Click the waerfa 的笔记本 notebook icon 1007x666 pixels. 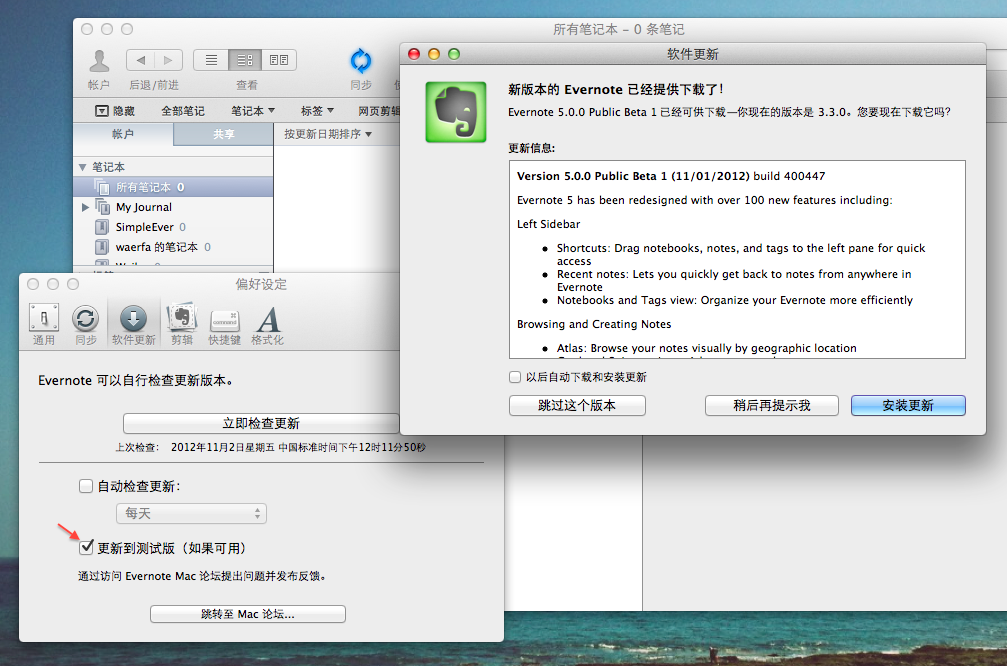tap(101, 247)
